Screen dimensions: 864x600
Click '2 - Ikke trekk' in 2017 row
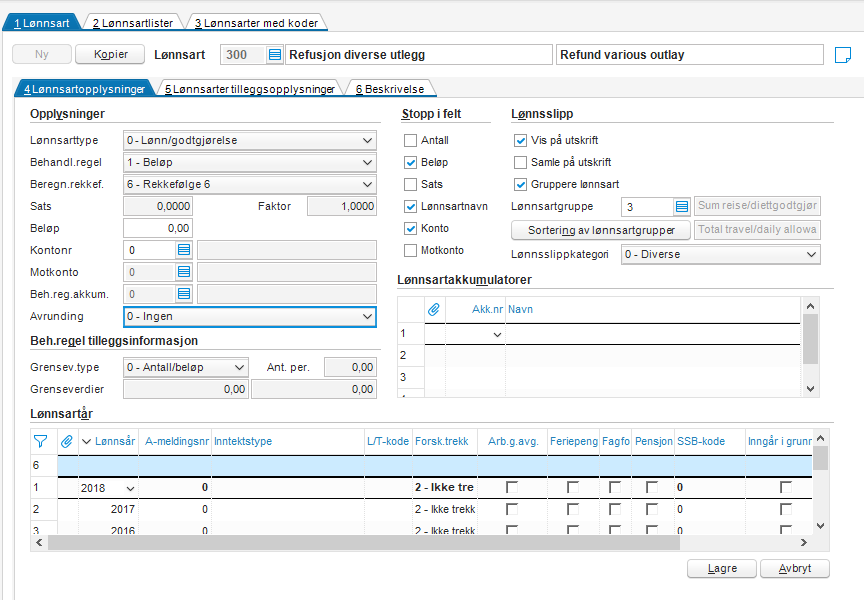445,509
